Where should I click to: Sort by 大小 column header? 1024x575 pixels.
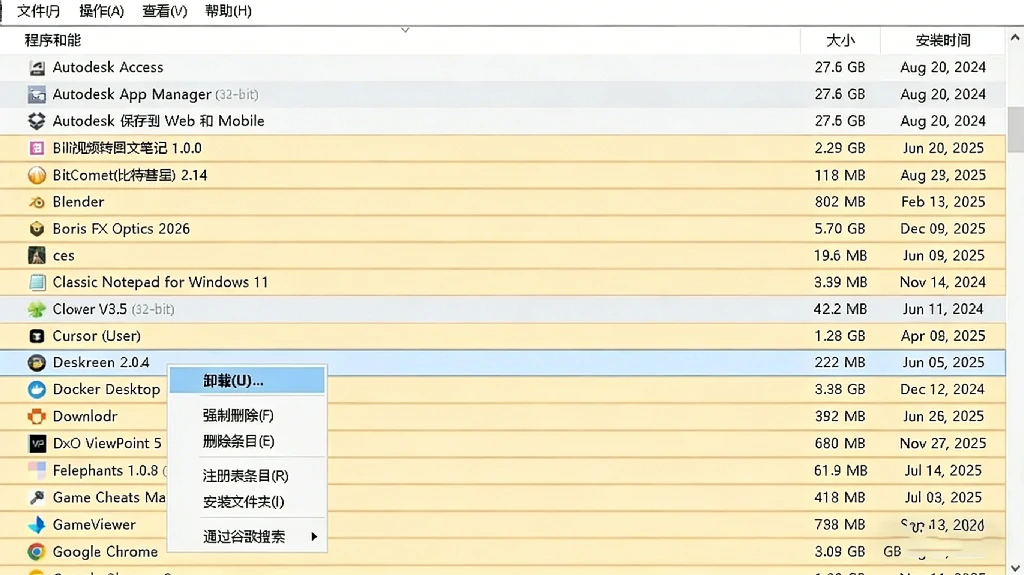[840, 41]
